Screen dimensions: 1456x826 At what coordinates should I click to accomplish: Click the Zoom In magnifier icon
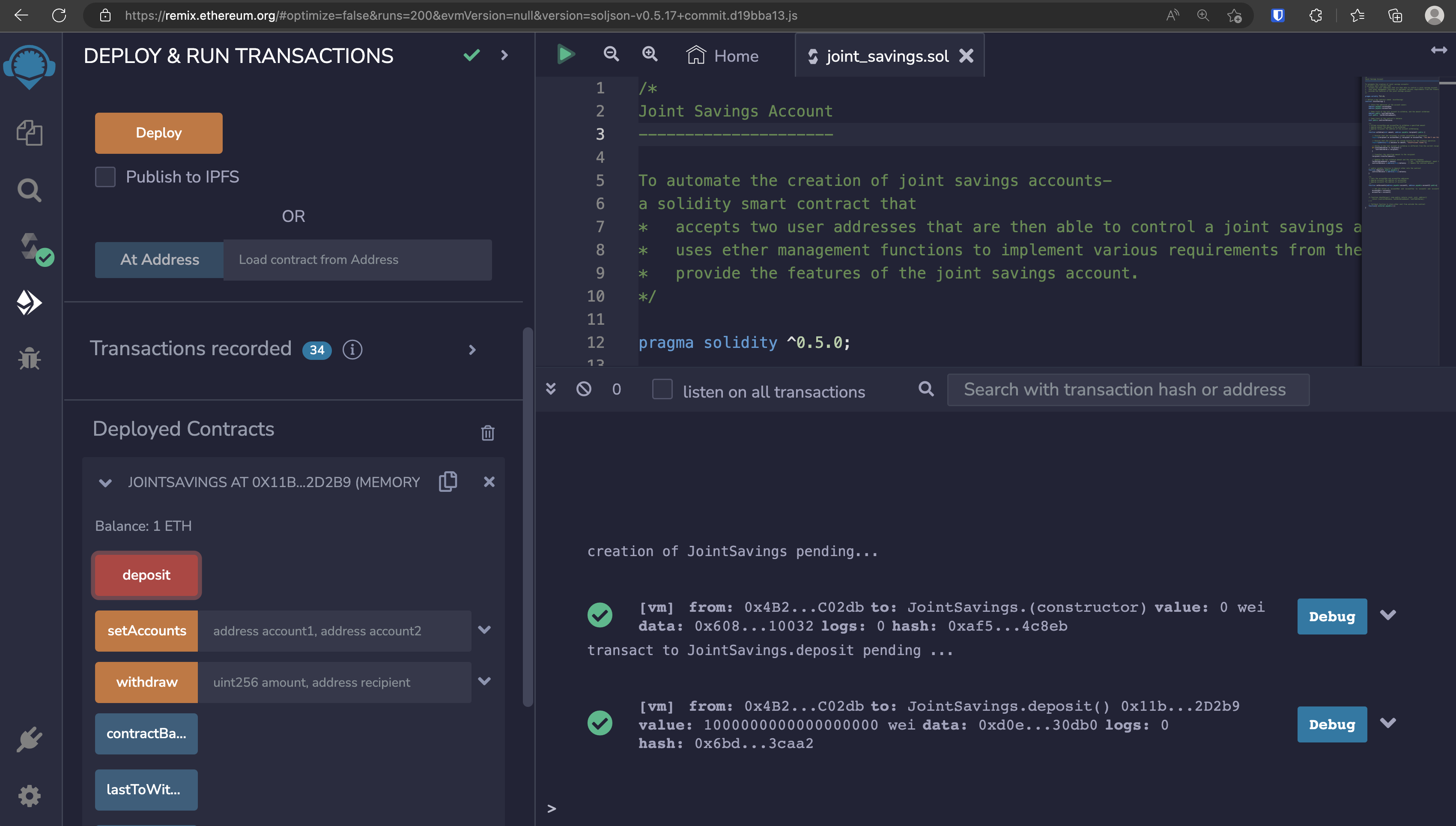coord(649,54)
